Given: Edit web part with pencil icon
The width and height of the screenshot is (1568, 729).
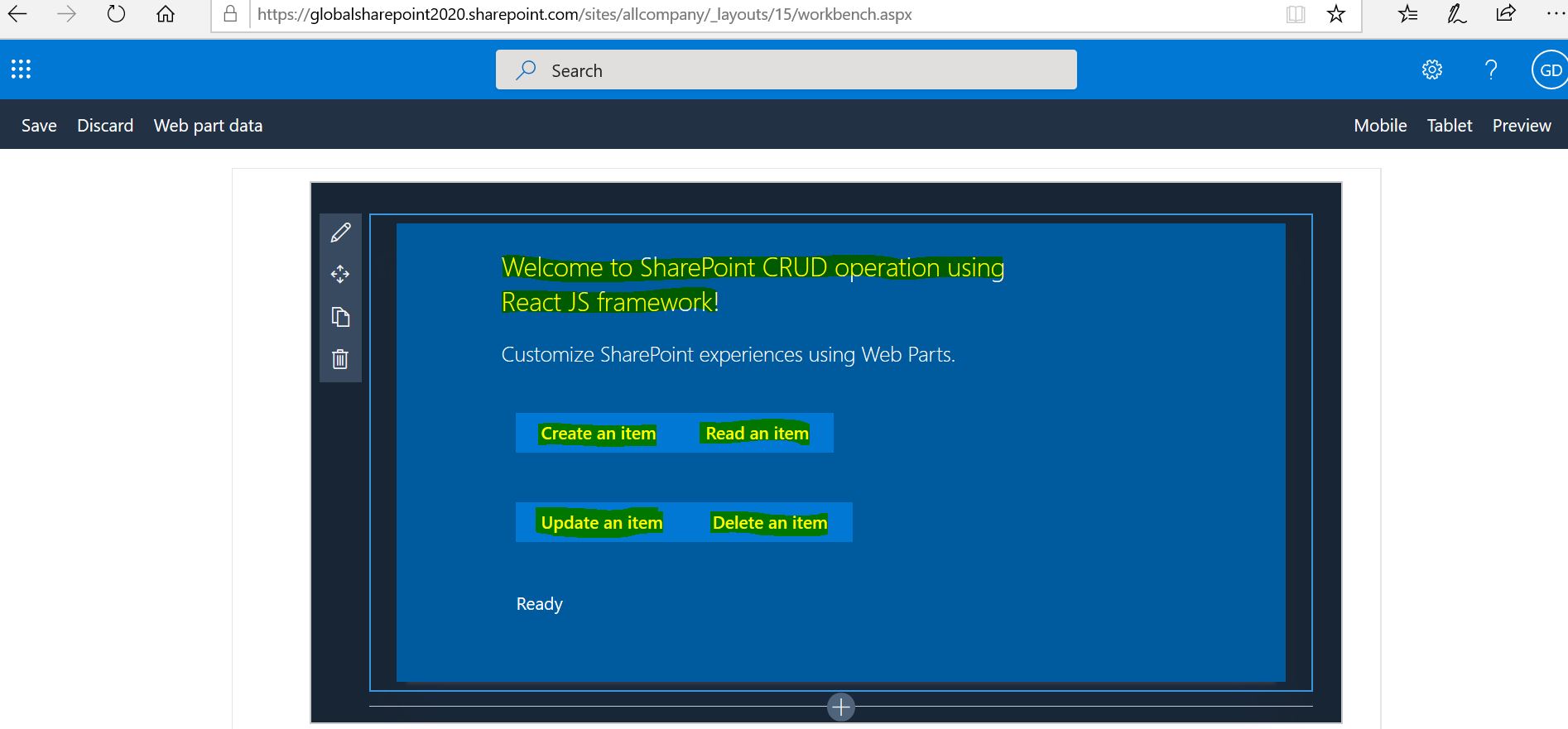Looking at the screenshot, I should [x=340, y=233].
